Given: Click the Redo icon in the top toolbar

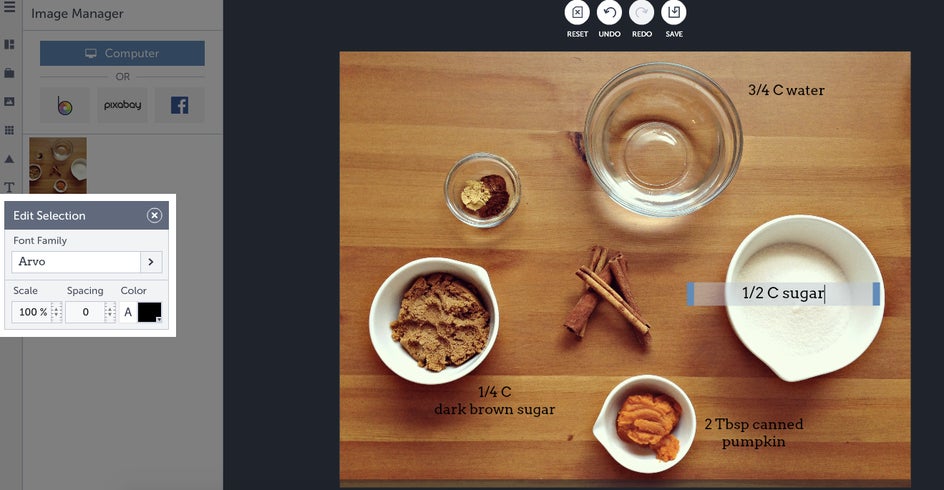Looking at the screenshot, I should tap(642, 13).
